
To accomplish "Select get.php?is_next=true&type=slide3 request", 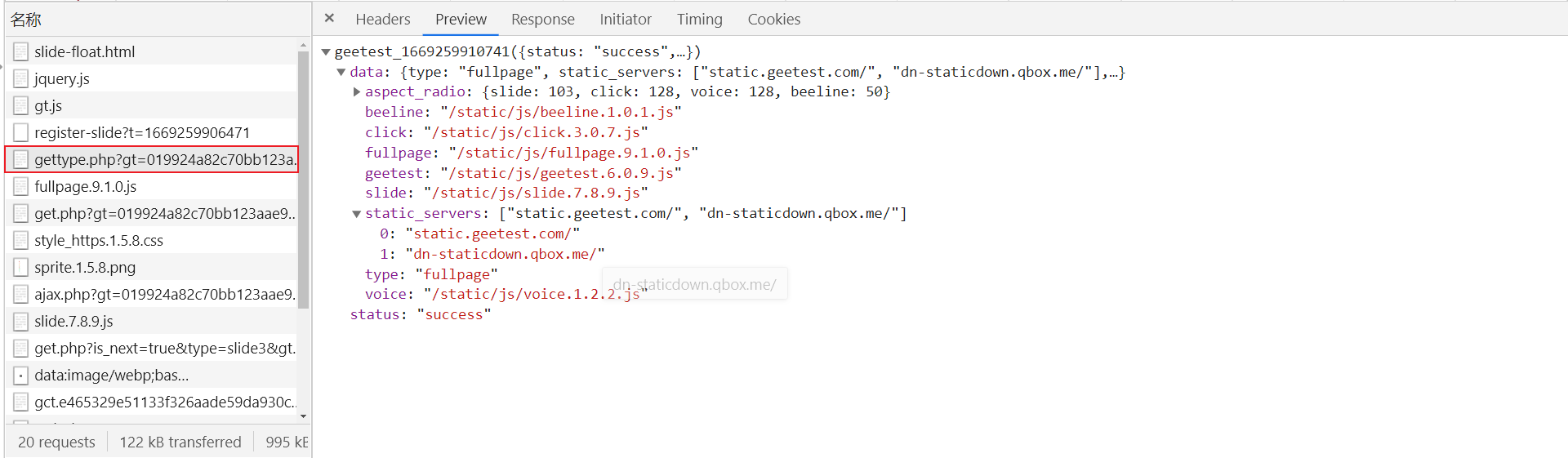I will click(152, 348).
